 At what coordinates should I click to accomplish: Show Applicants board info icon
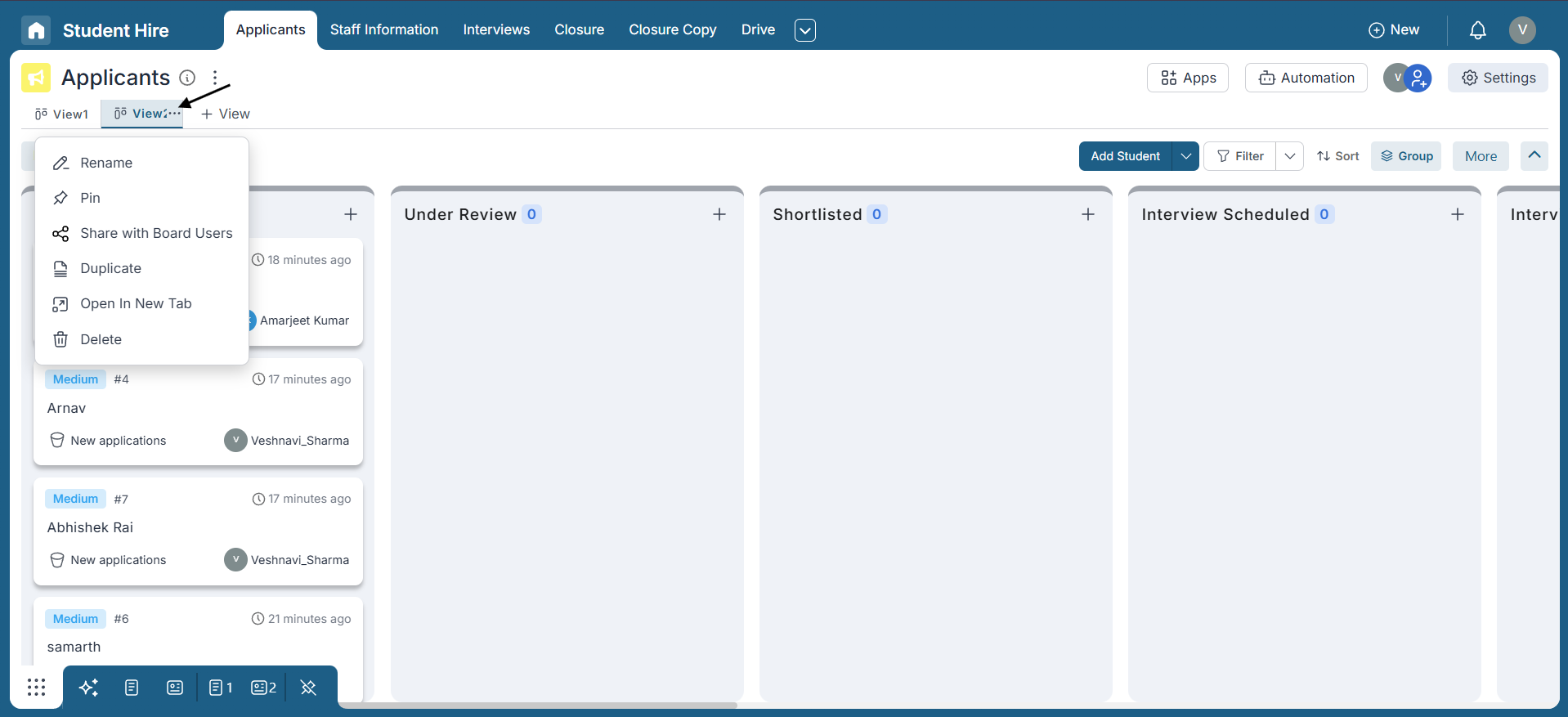(x=187, y=78)
